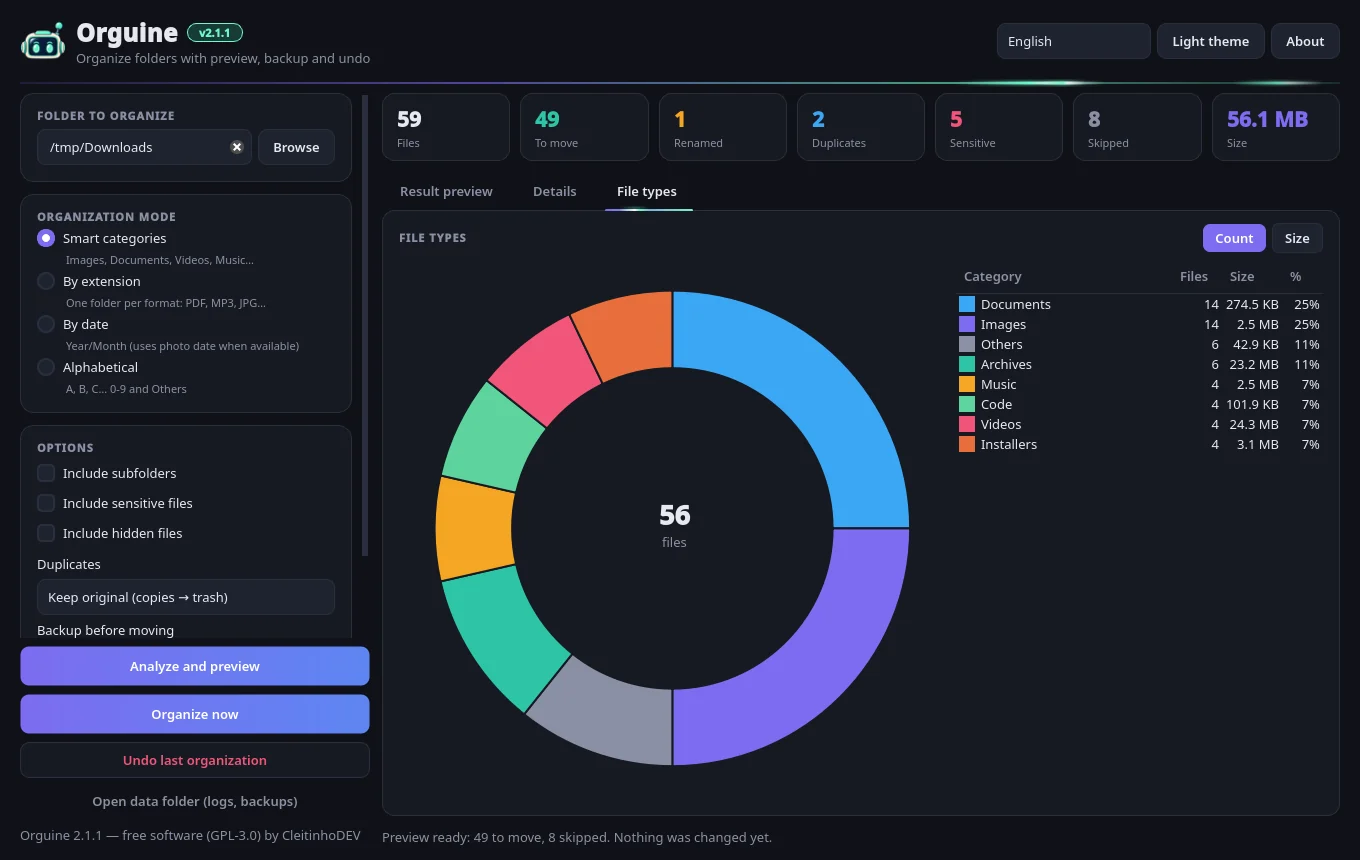Click the % column header
The image size is (1360, 860).
coord(1296,276)
